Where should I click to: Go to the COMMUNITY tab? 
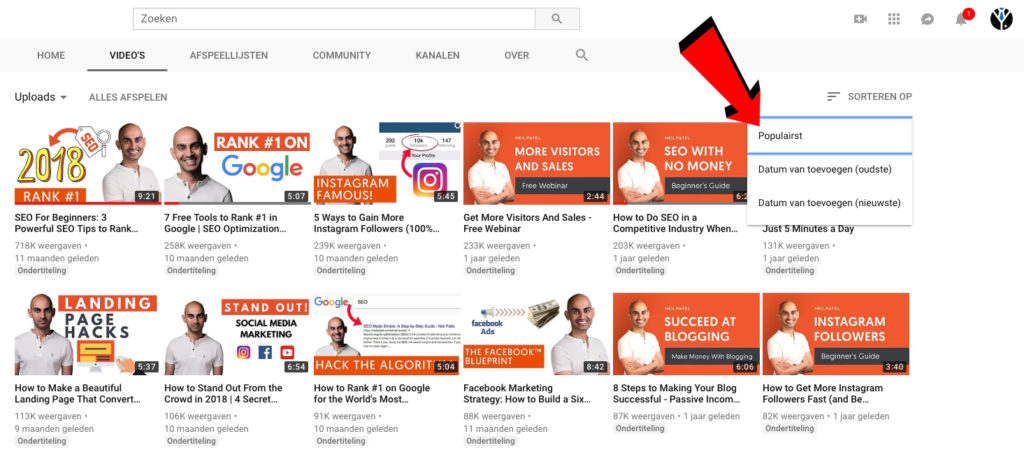click(342, 55)
